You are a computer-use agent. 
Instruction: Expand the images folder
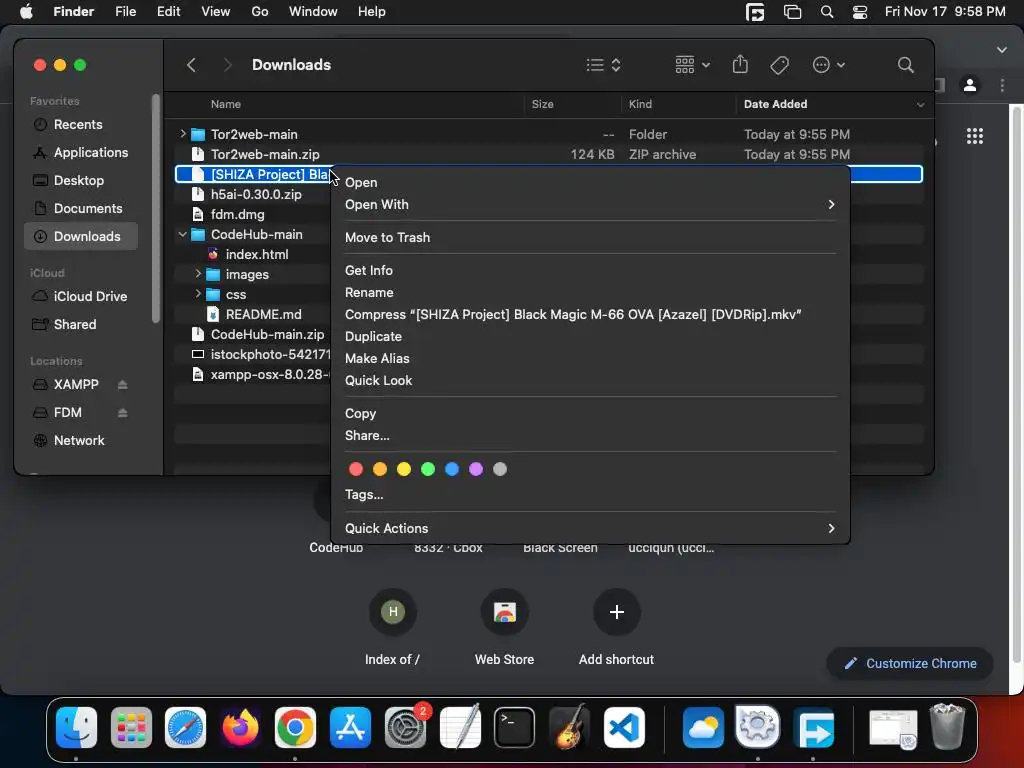point(198,274)
